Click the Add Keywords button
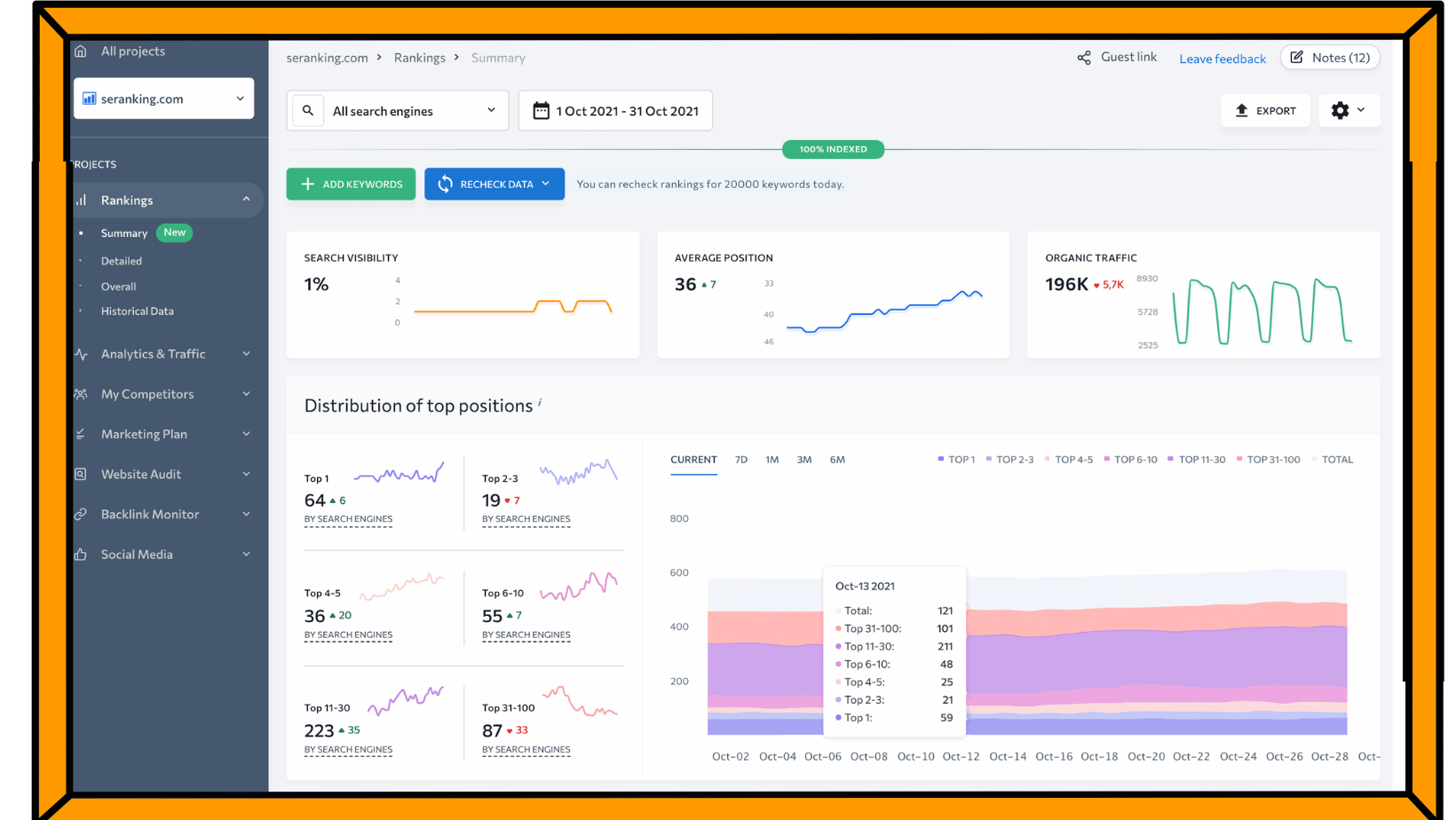The width and height of the screenshot is (1456, 820). click(x=351, y=185)
